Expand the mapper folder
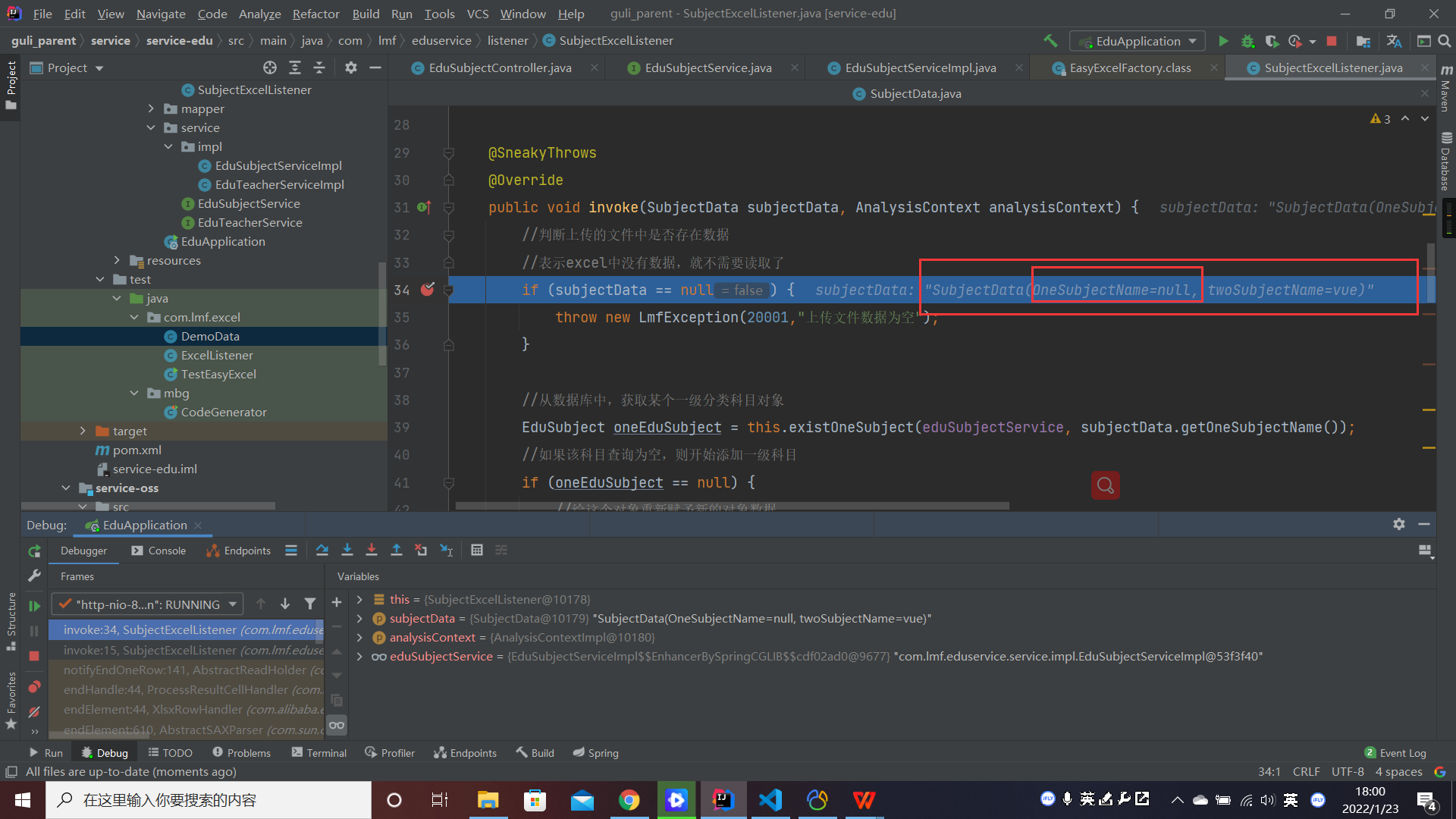This screenshot has width=1456, height=819. pyautogui.click(x=151, y=109)
